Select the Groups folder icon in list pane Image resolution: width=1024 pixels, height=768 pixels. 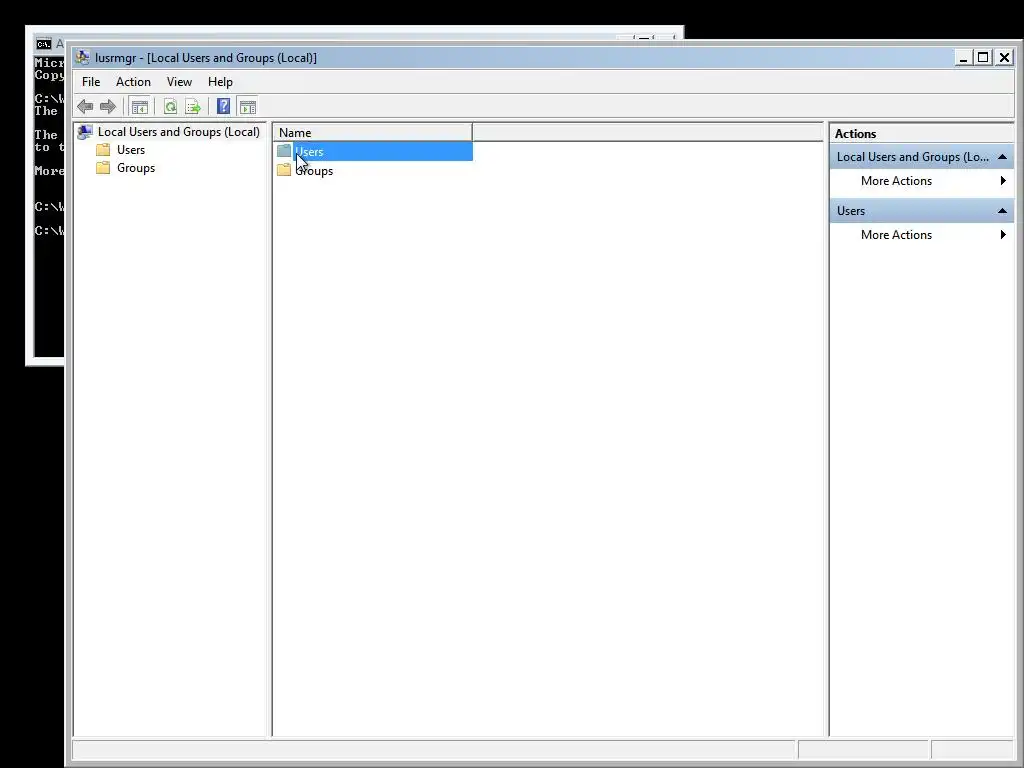point(284,170)
